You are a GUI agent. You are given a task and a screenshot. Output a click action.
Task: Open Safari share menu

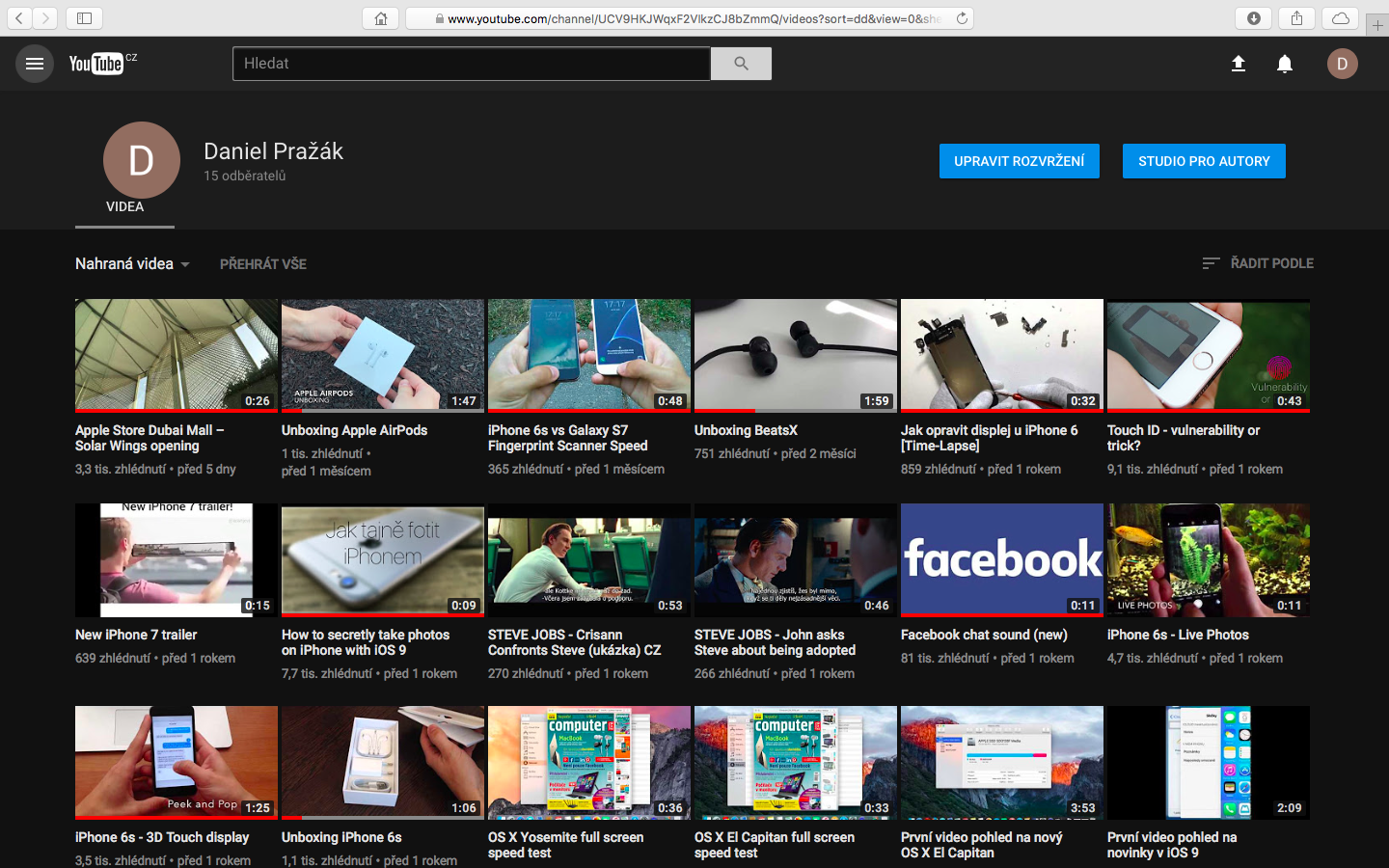(x=1297, y=18)
